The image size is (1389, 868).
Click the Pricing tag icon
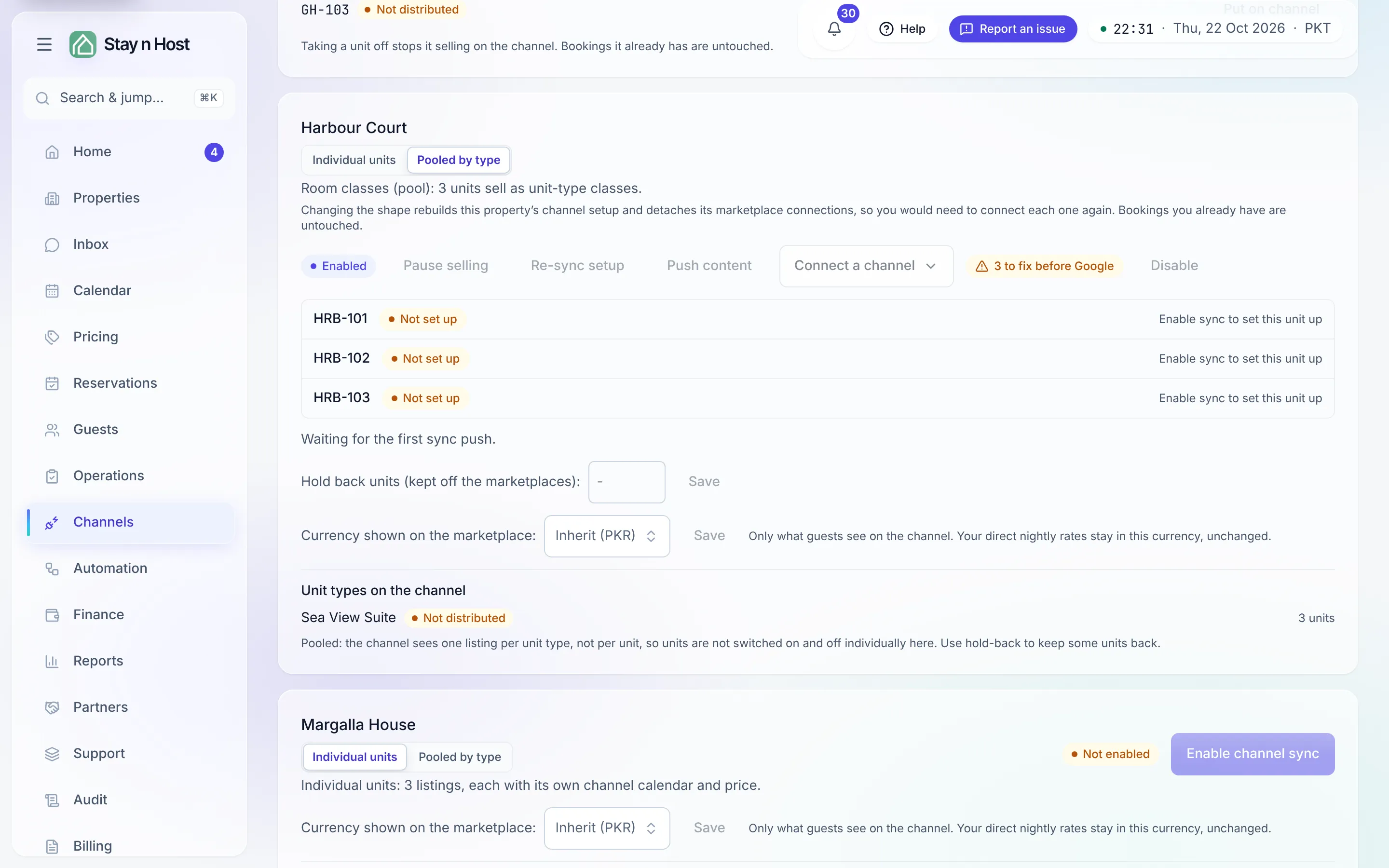coord(52,337)
